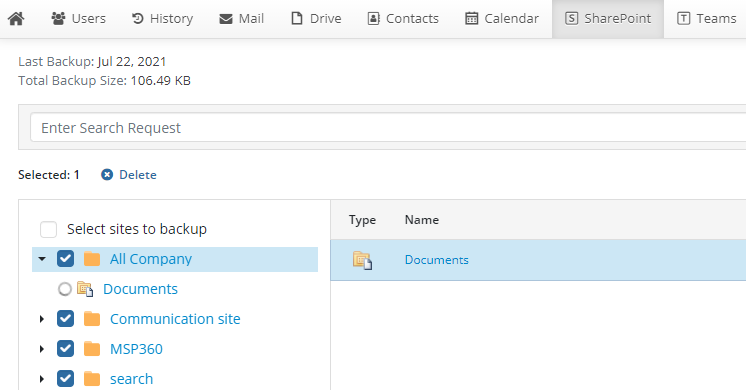746x390 pixels.
Task: Select the SharePoint tab
Action: tap(608, 19)
